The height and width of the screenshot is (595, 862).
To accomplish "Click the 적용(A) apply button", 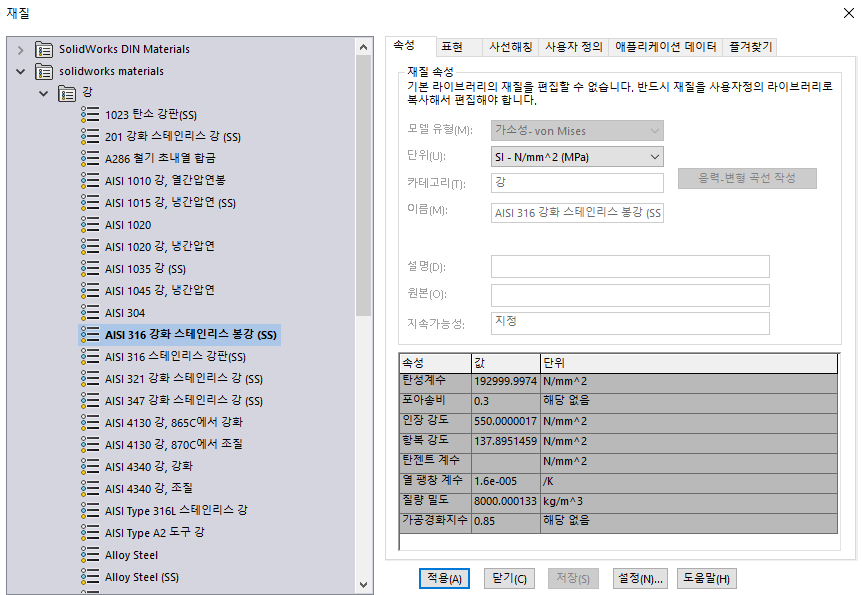I will (444, 579).
